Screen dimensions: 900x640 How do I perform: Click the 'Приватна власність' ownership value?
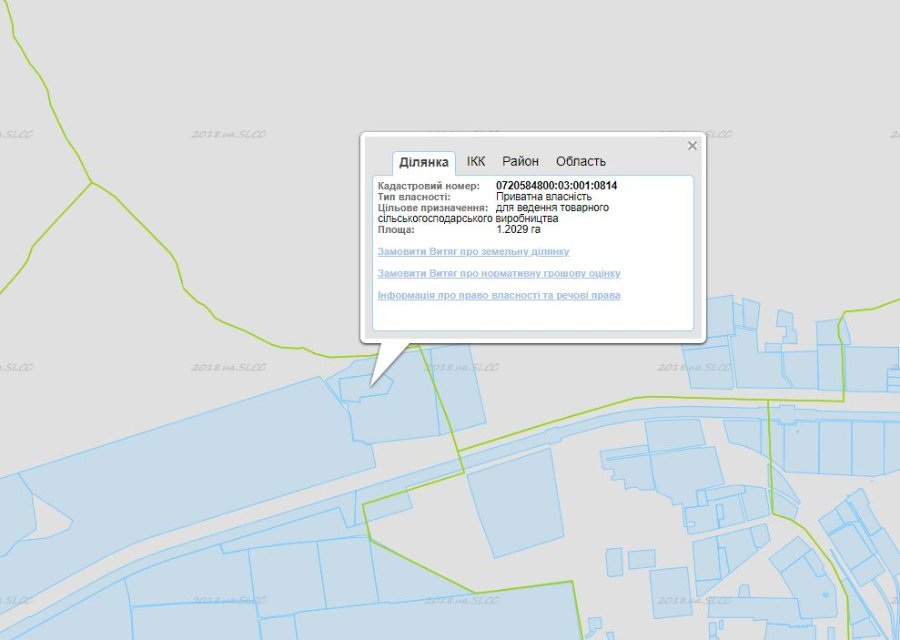[x=543, y=197]
